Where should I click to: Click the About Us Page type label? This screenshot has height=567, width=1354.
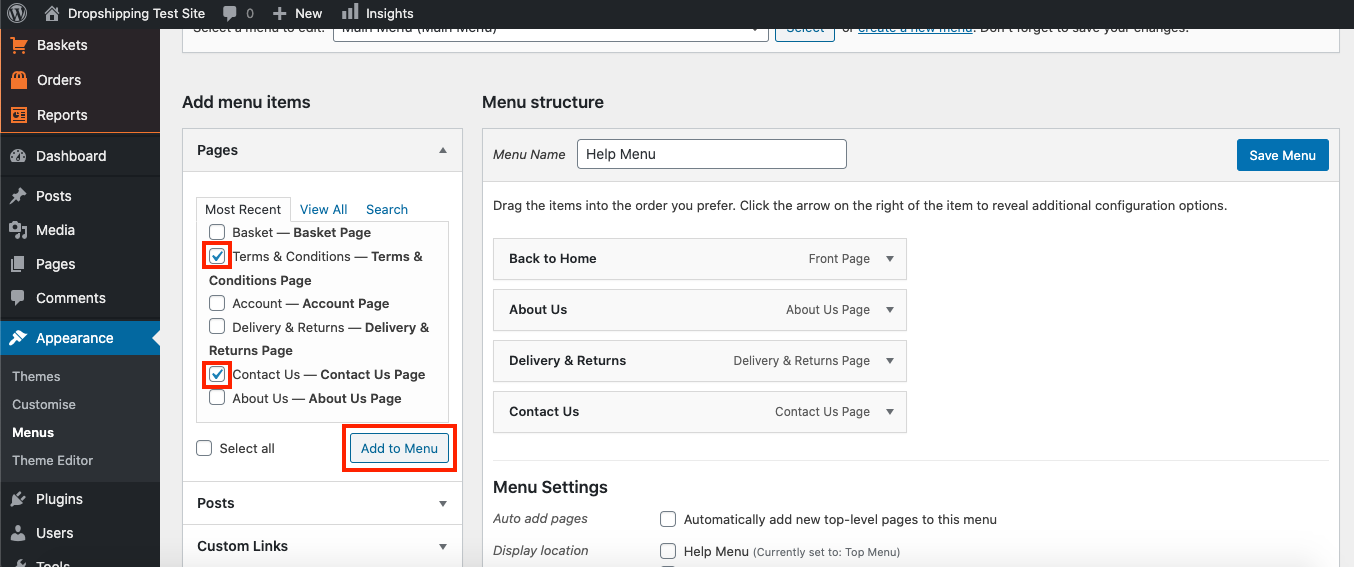828,310
